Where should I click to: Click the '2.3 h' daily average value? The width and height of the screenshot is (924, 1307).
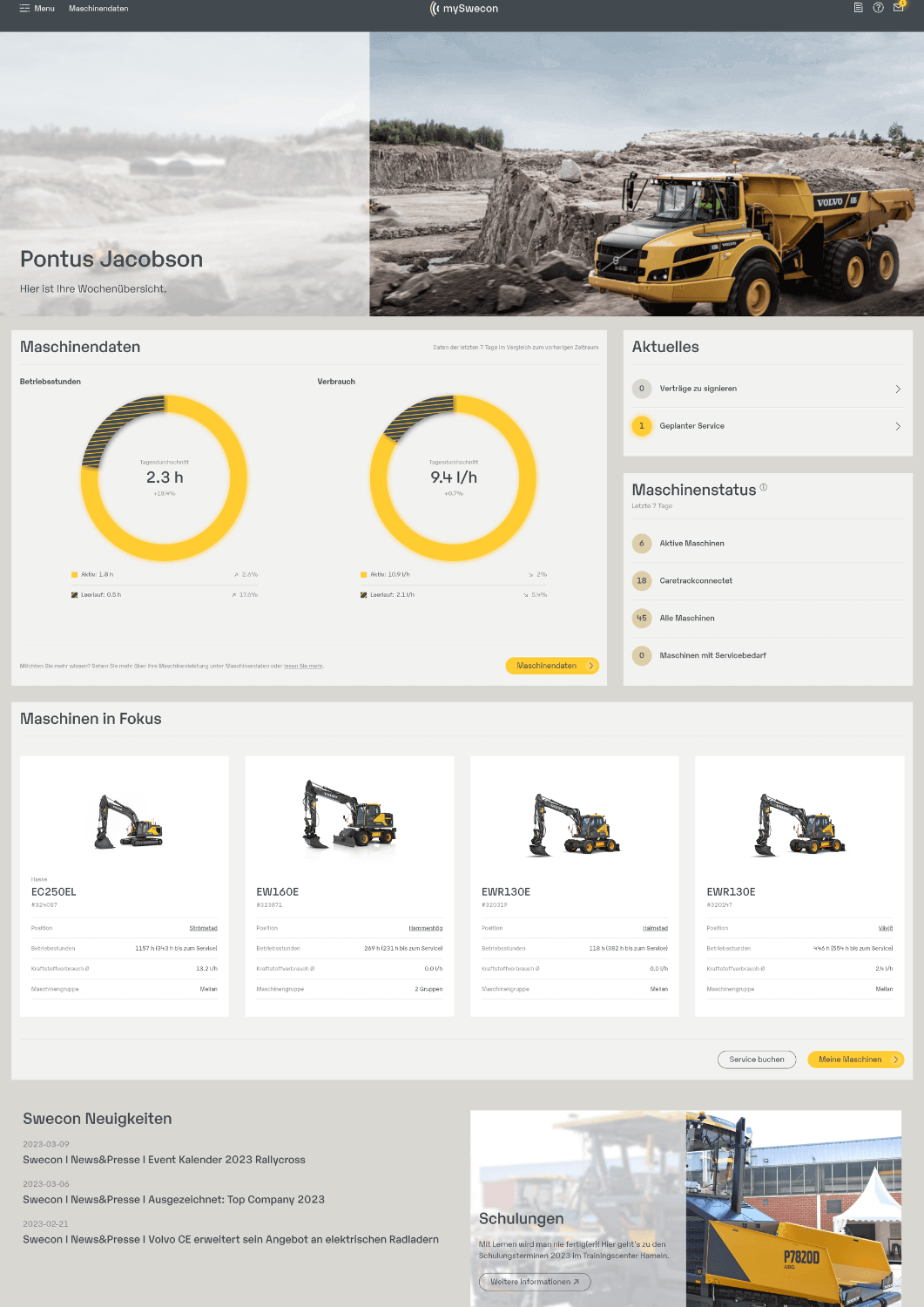tap(165, 477)
